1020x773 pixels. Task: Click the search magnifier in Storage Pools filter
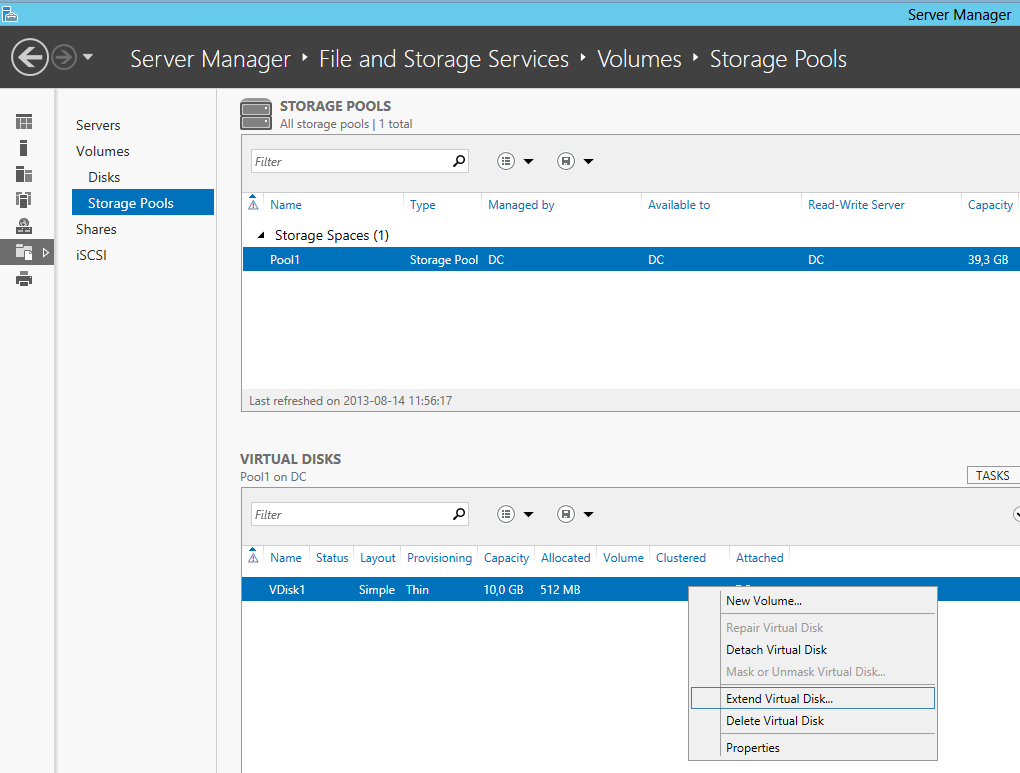(459, 161)
